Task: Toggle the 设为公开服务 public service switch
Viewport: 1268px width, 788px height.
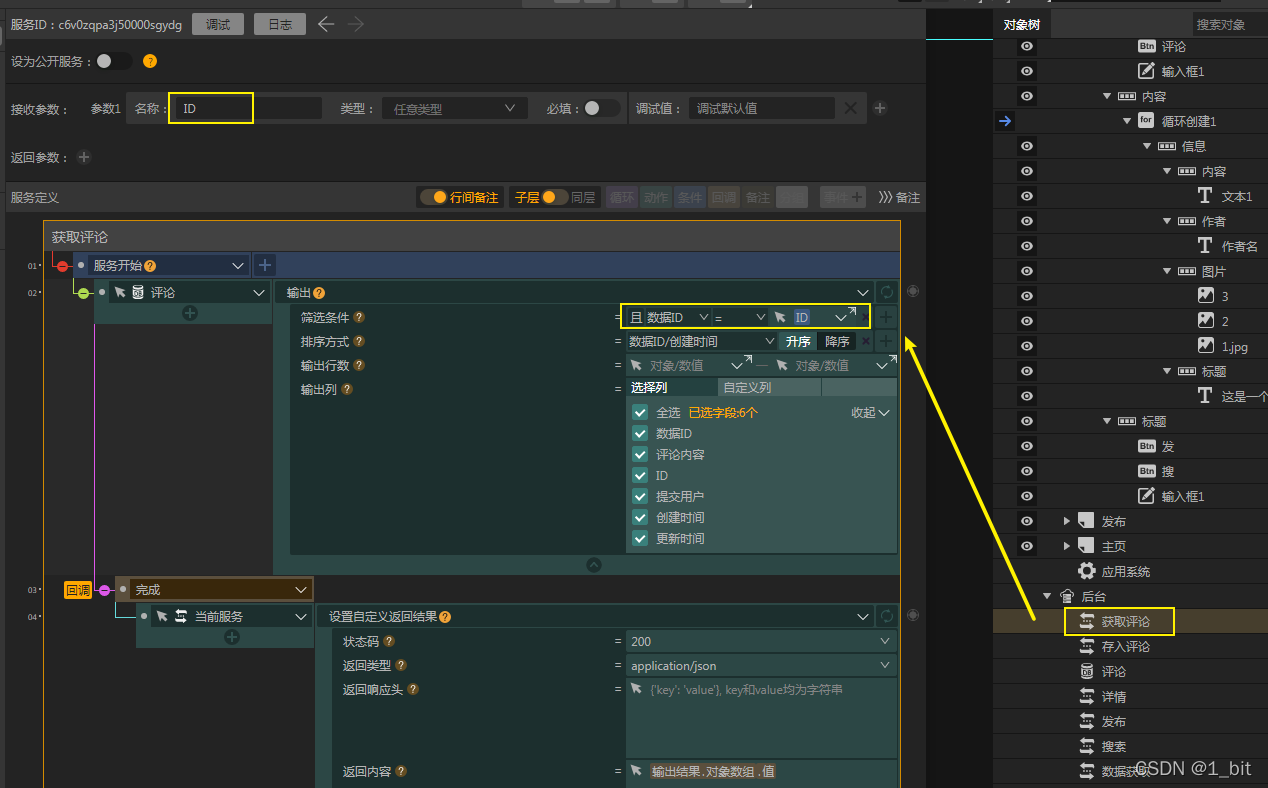Action: pyautogui.click(x=113, y=61)
